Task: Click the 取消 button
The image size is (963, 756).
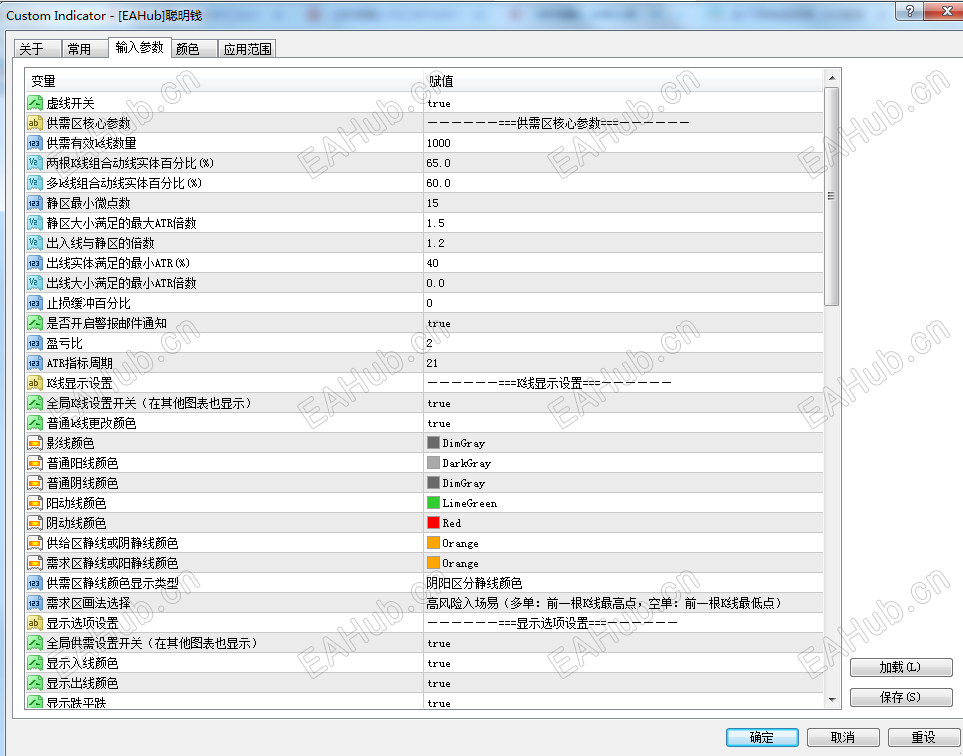Action: pos(843,737)
